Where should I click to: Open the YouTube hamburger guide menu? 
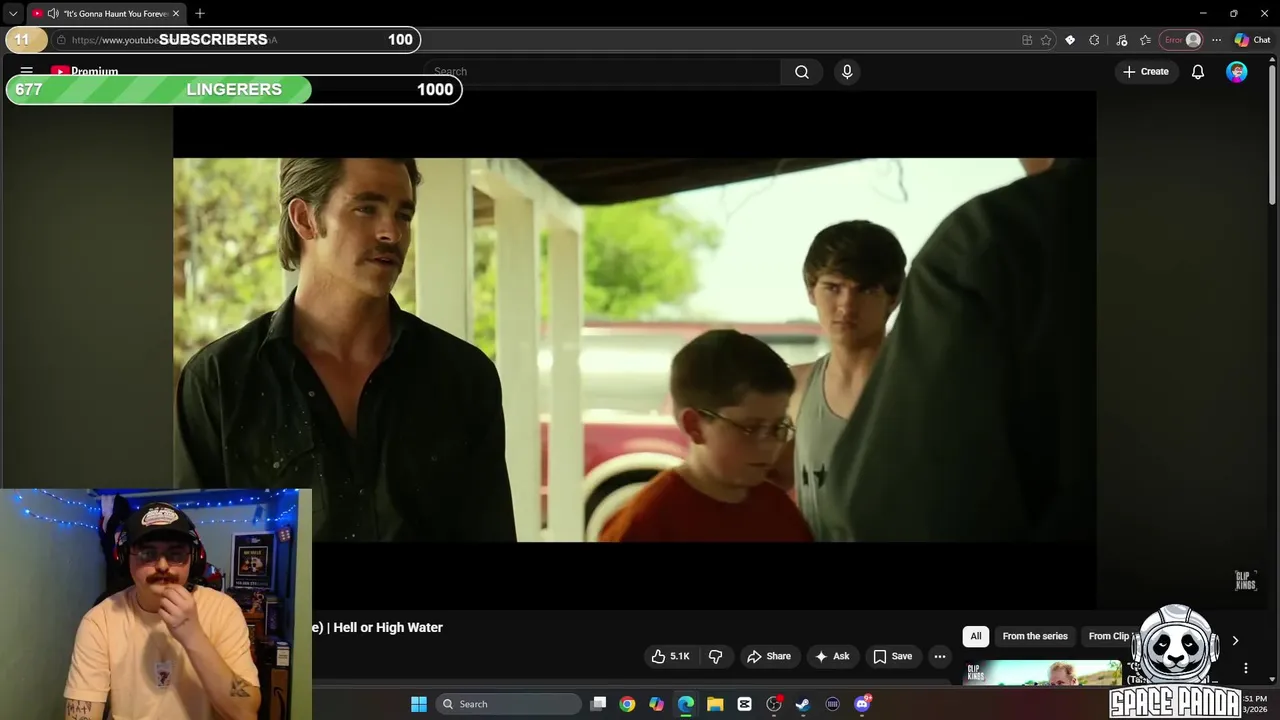pyautogui.click(x=27, y=71)
